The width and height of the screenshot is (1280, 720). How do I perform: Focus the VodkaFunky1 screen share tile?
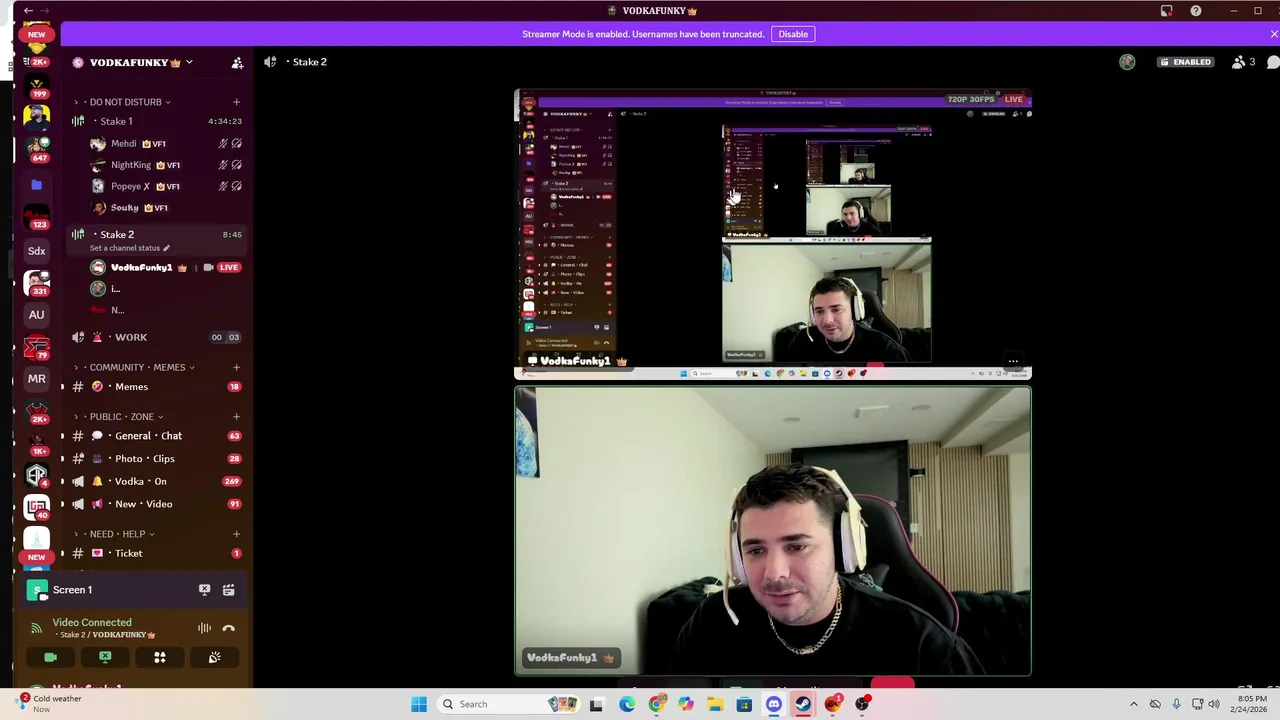click(772, 235)
